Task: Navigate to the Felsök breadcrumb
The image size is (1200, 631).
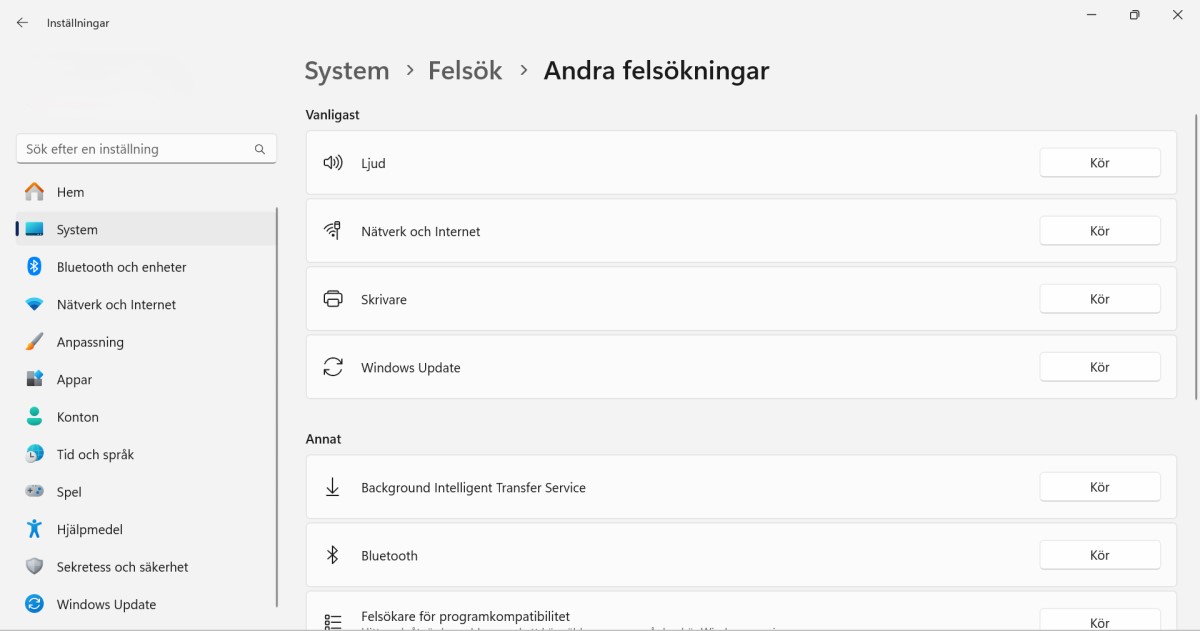Action: click(465, 71)
